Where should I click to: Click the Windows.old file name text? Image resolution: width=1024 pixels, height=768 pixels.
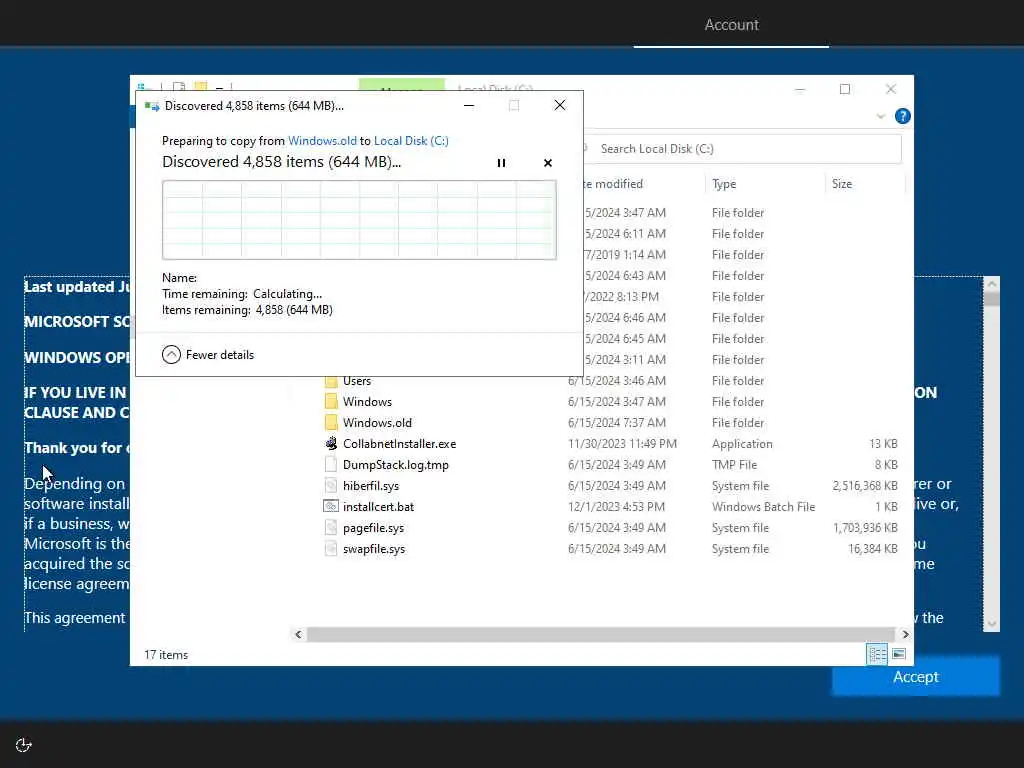click(377, 423)
